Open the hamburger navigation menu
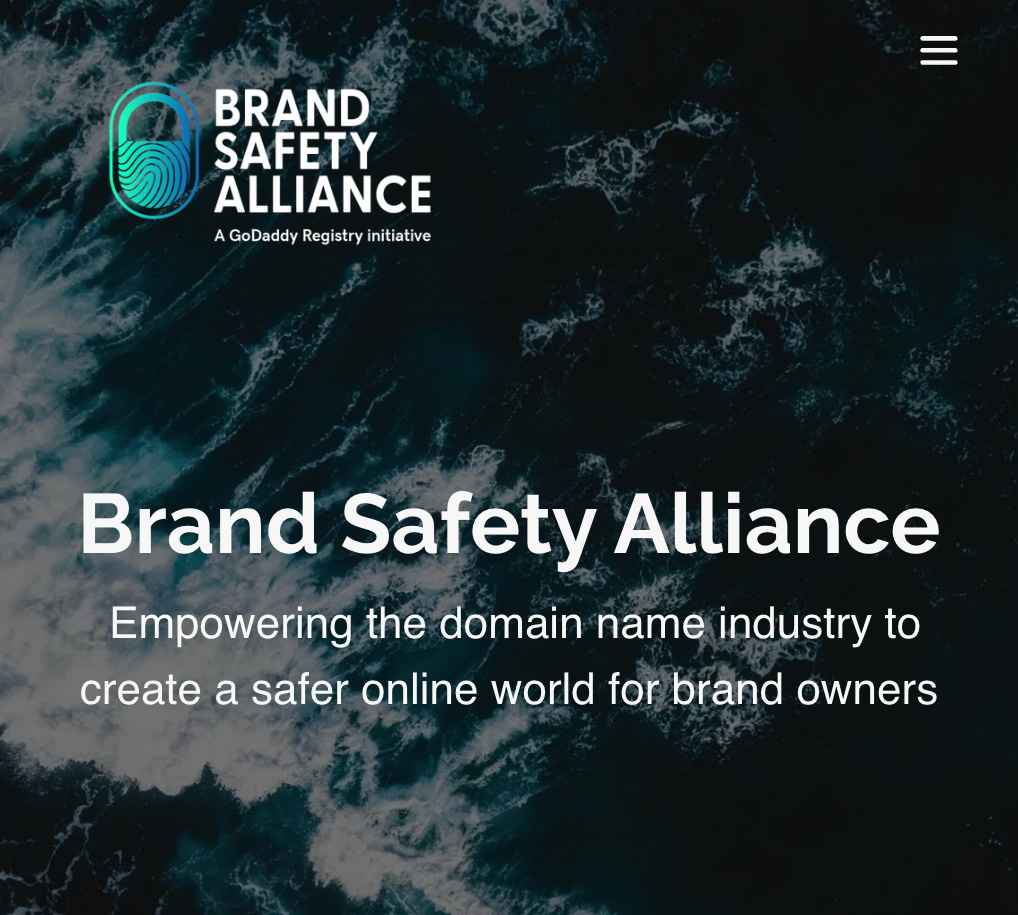1018x915 pixels. pyautogui.click(x=939, y=51)
